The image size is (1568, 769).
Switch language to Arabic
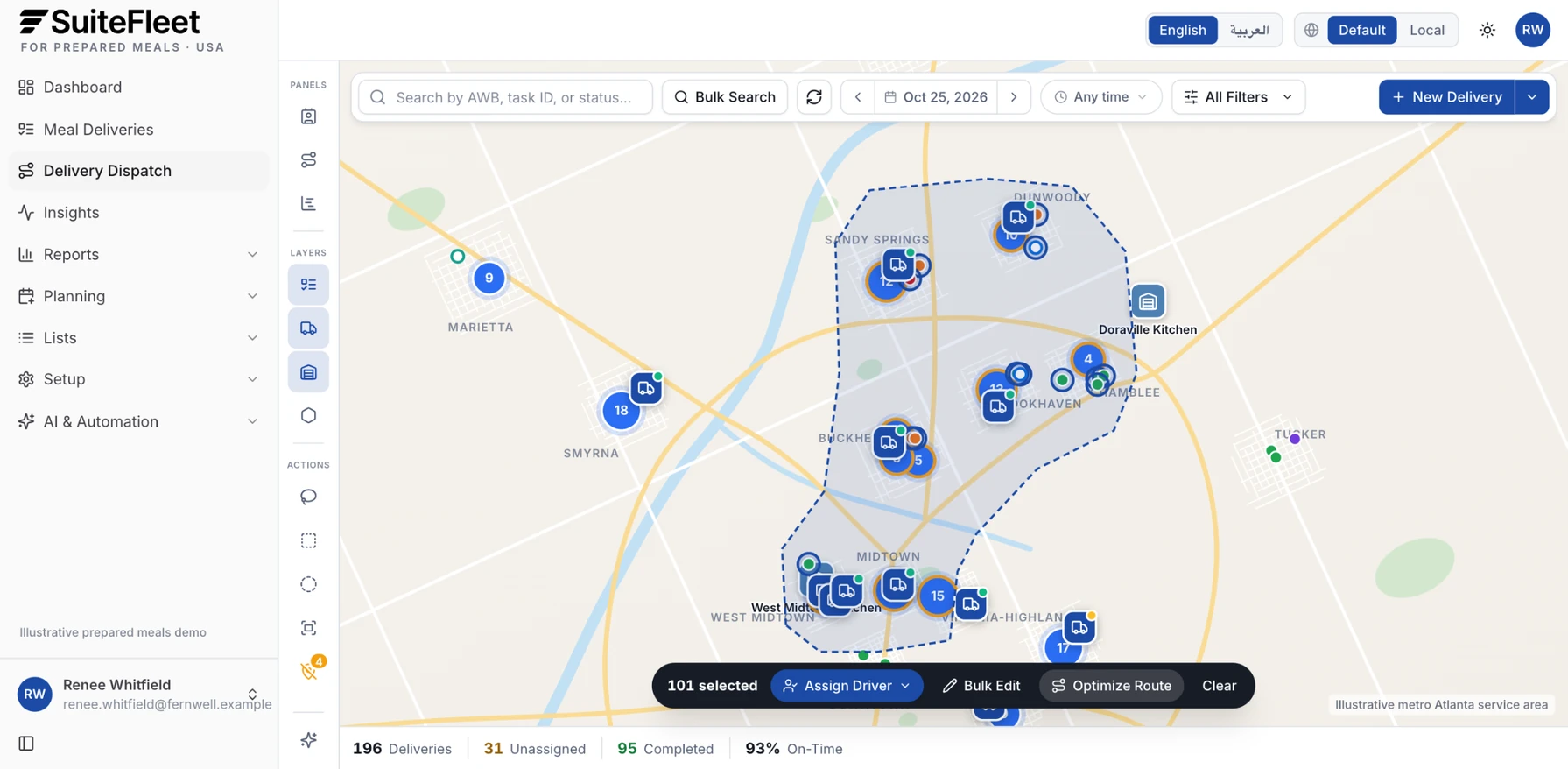pos(1249,30)
